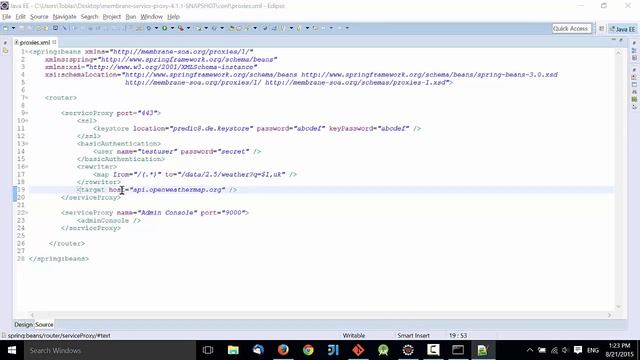Click the green Run toolbar icon

point(164,28)
